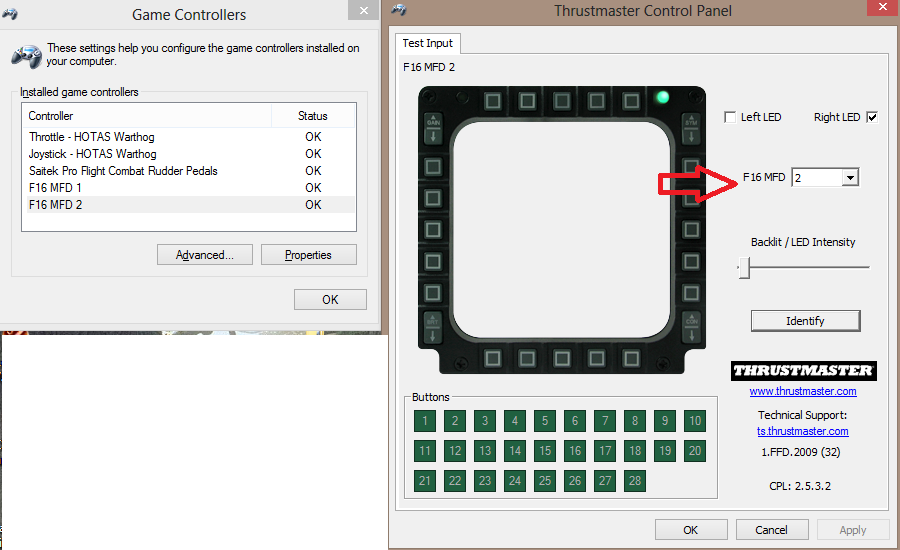Select the Test Input tab

(428, 43)
